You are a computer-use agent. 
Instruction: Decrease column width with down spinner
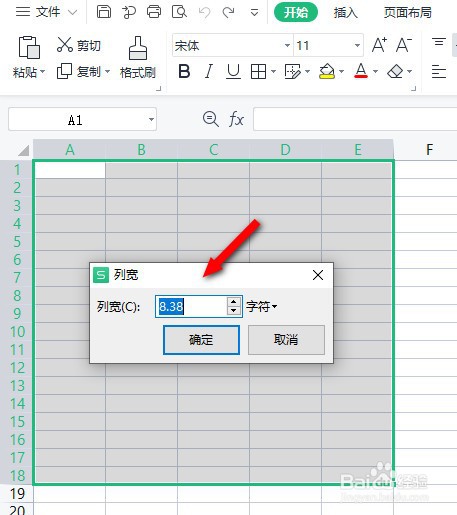(234, 311)
